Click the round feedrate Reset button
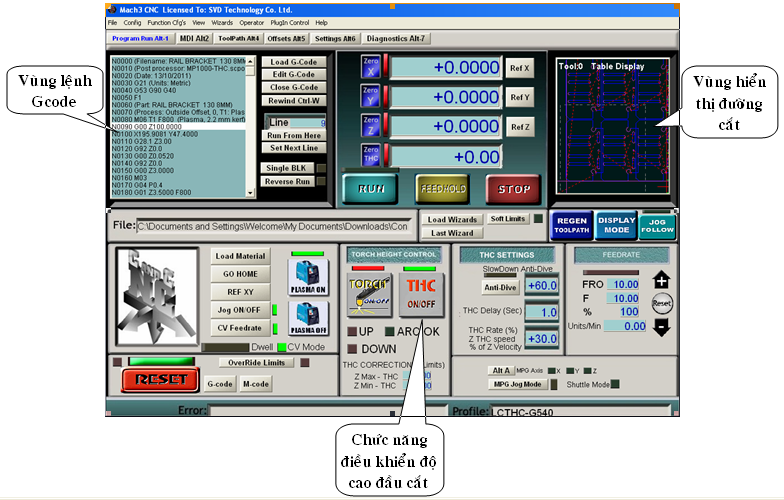Screen dimensions: 784x500 pos(662,303)
